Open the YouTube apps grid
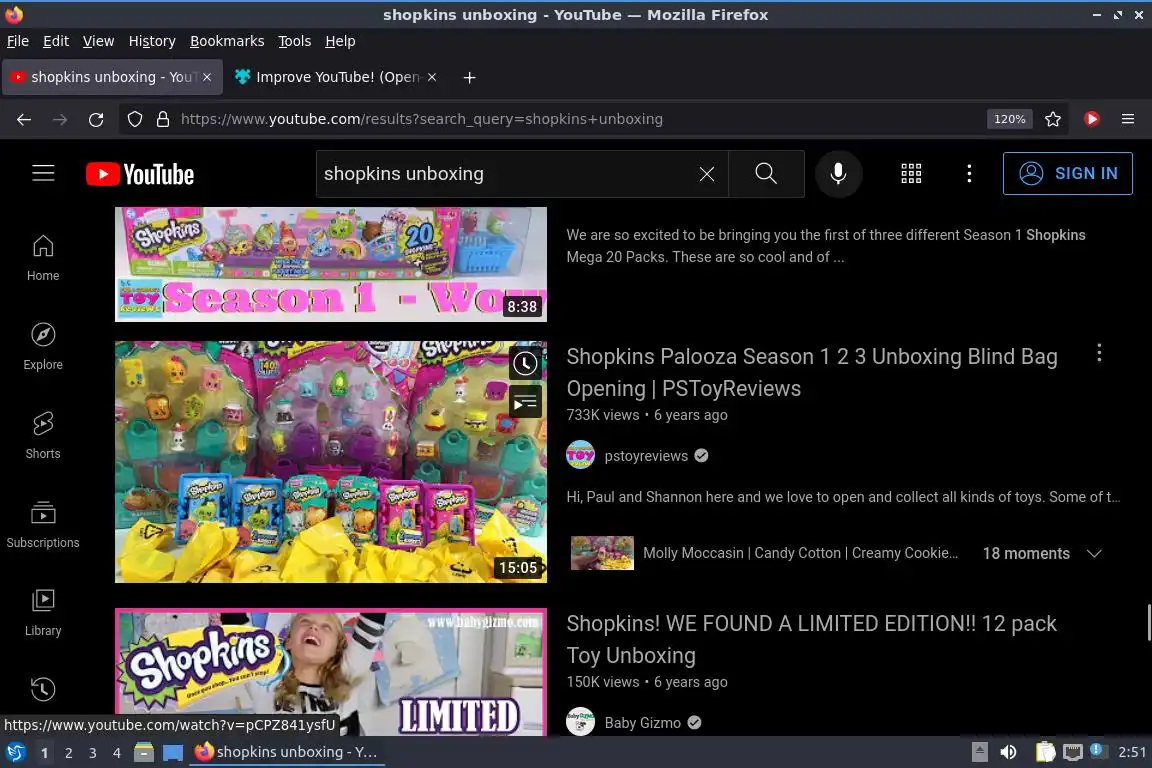Viewport: 1152px width, 768px height. point(911,173)
